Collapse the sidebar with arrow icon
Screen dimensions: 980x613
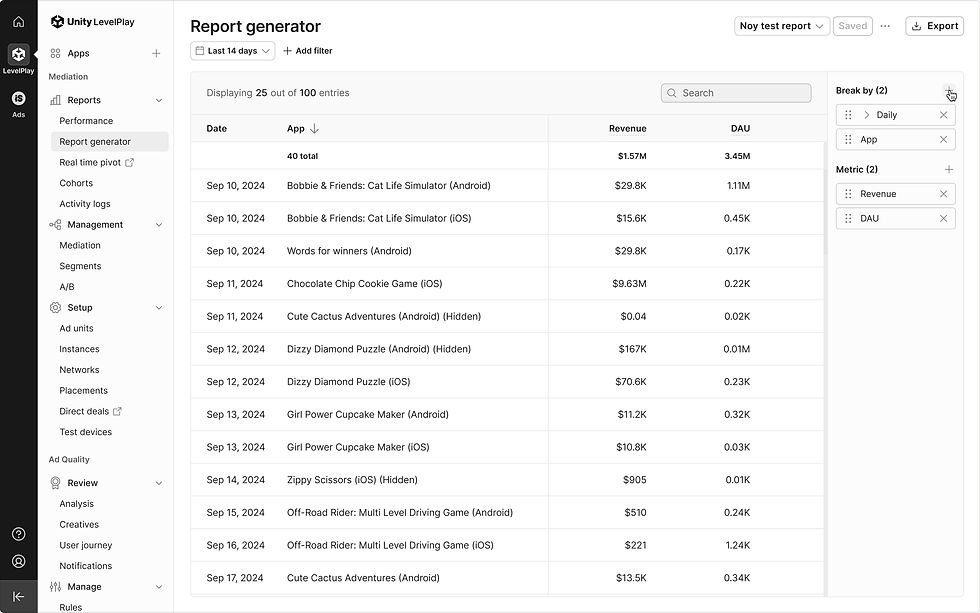pyautogui.click(x=19, y=597)
